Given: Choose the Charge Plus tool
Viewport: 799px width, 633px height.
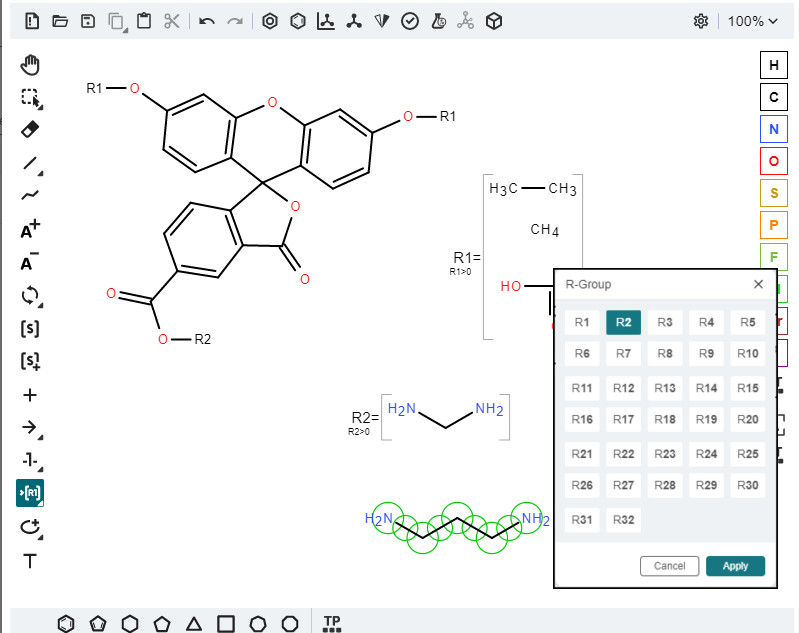Looking at the screenshot, I should [x=30, y=230].
